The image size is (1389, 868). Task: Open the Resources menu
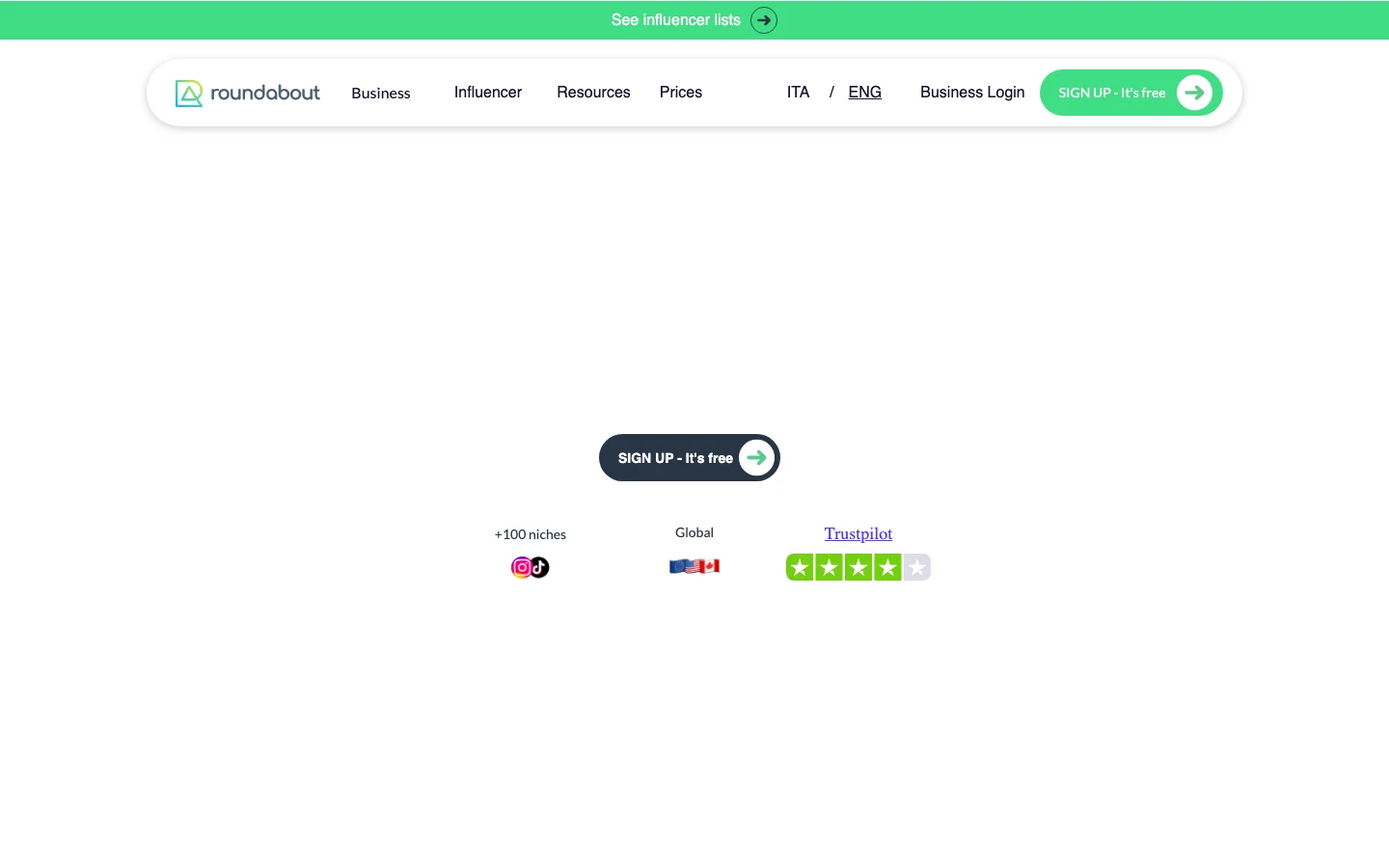[x=593, y=93]
